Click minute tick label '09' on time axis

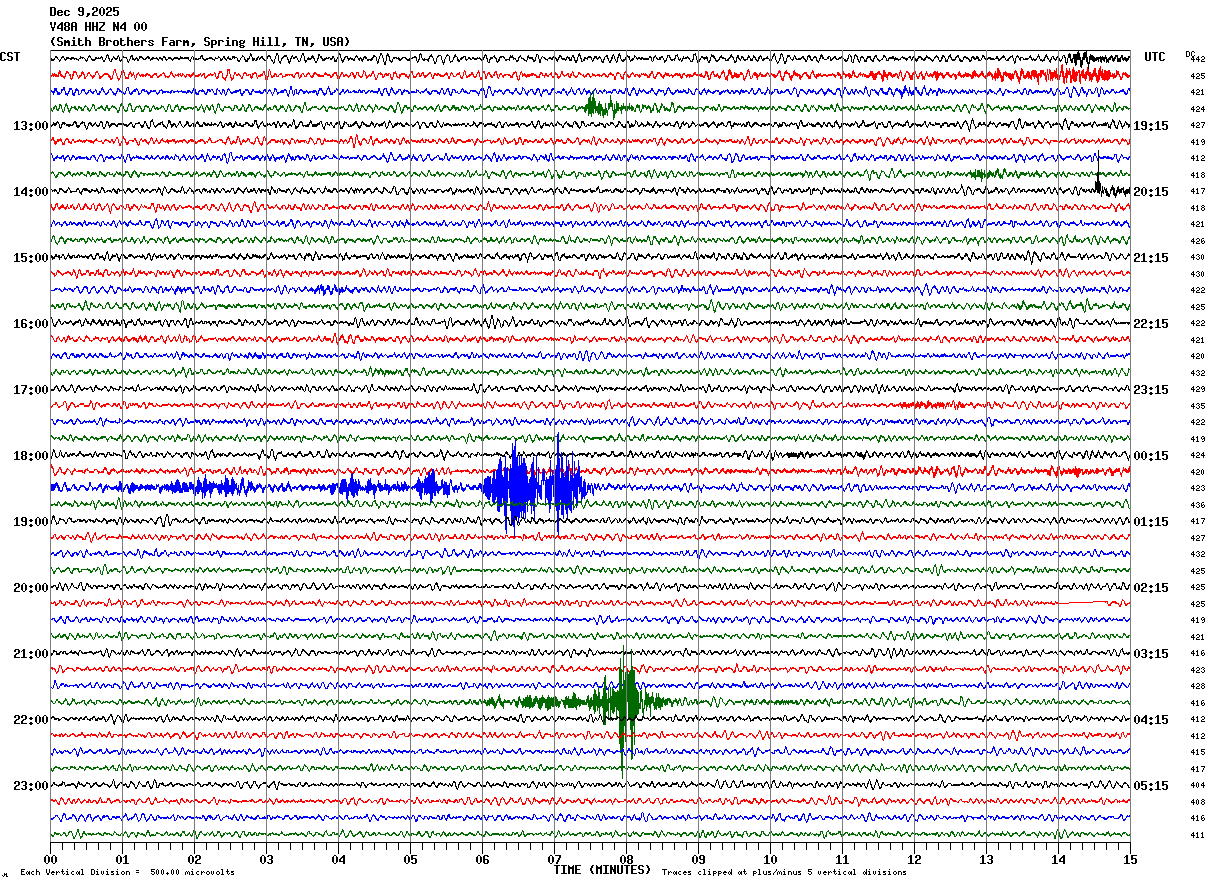[x=698, y=859]
